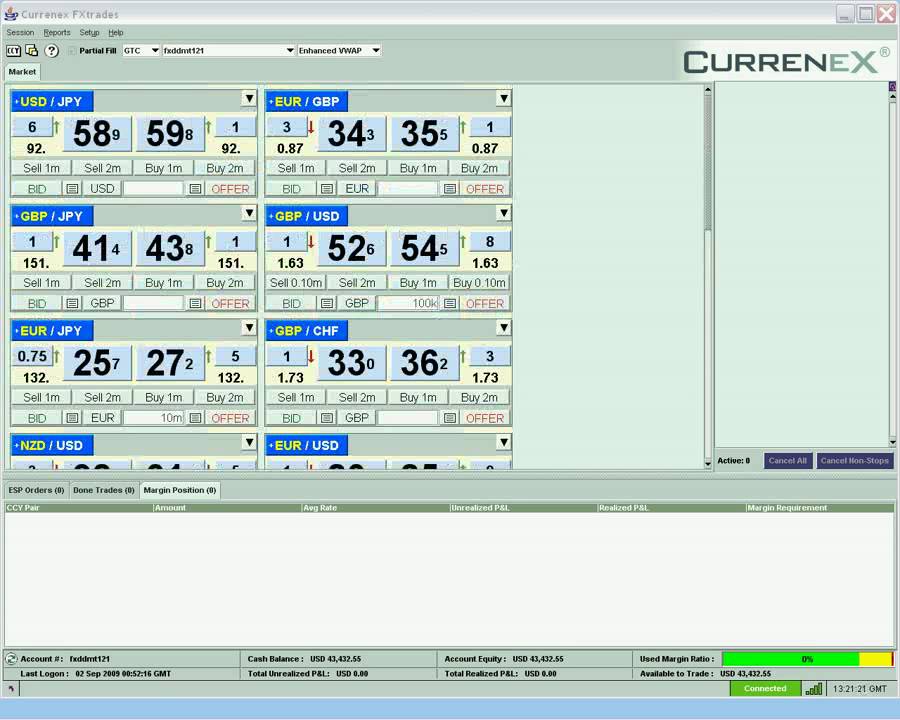Screen dimensions: 900x720
Task: Expand the GBP/JPY panel dropdown arrow
Action: click(249, 214)
